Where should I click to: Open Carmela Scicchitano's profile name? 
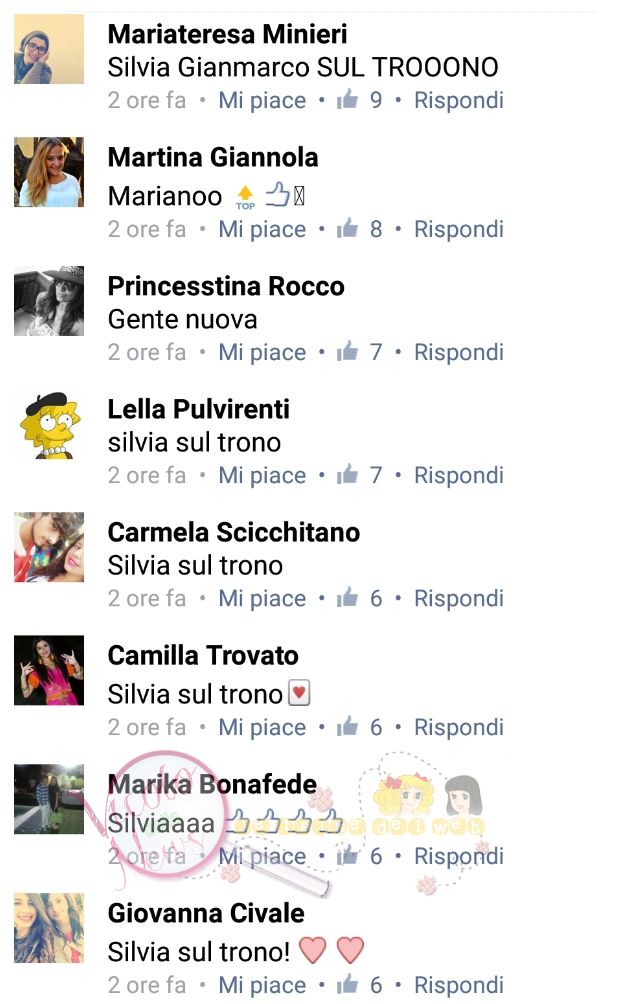[x=234, y=532]
